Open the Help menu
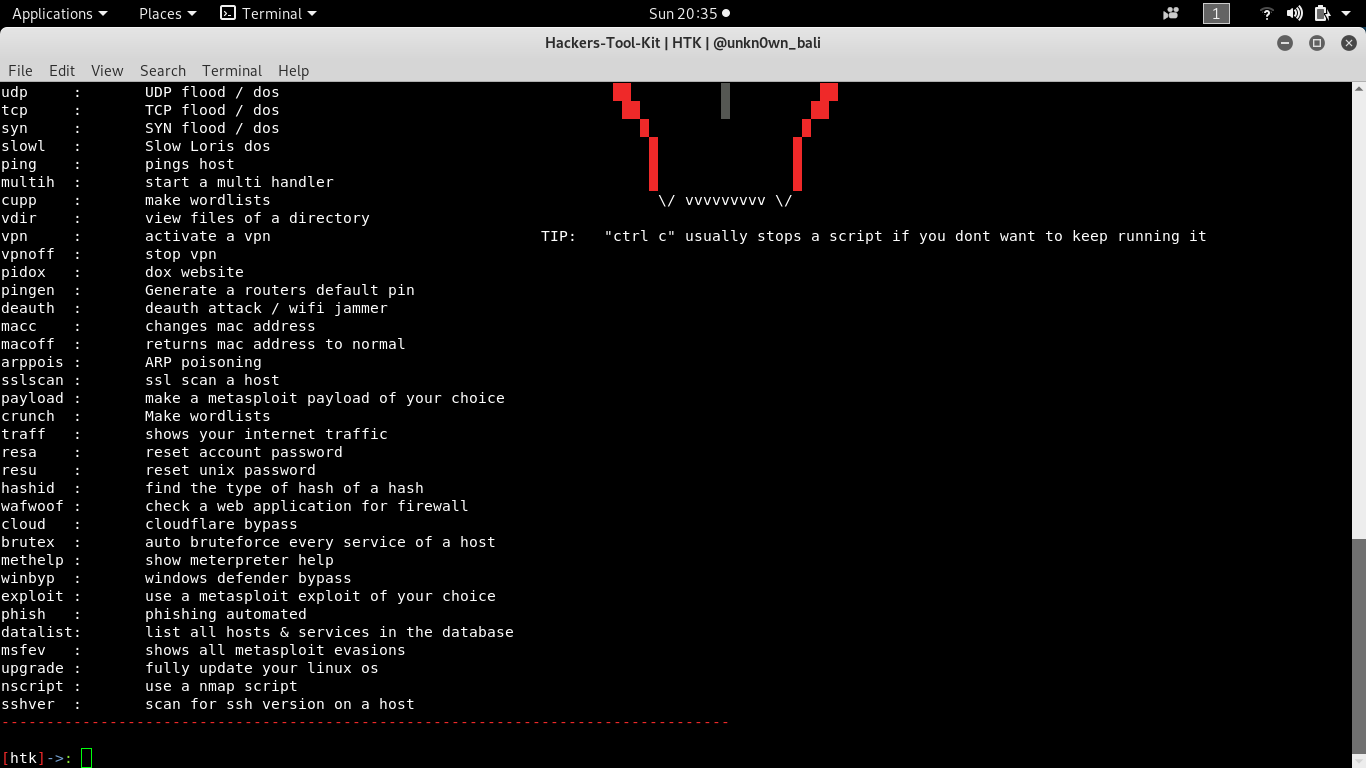The image size is (1366, 768). 293,70
